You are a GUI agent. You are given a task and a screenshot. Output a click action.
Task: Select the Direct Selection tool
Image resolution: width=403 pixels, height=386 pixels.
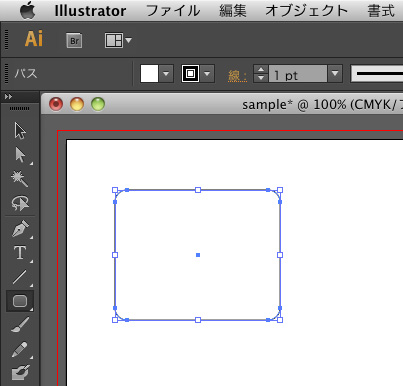(x=20, y=155)
